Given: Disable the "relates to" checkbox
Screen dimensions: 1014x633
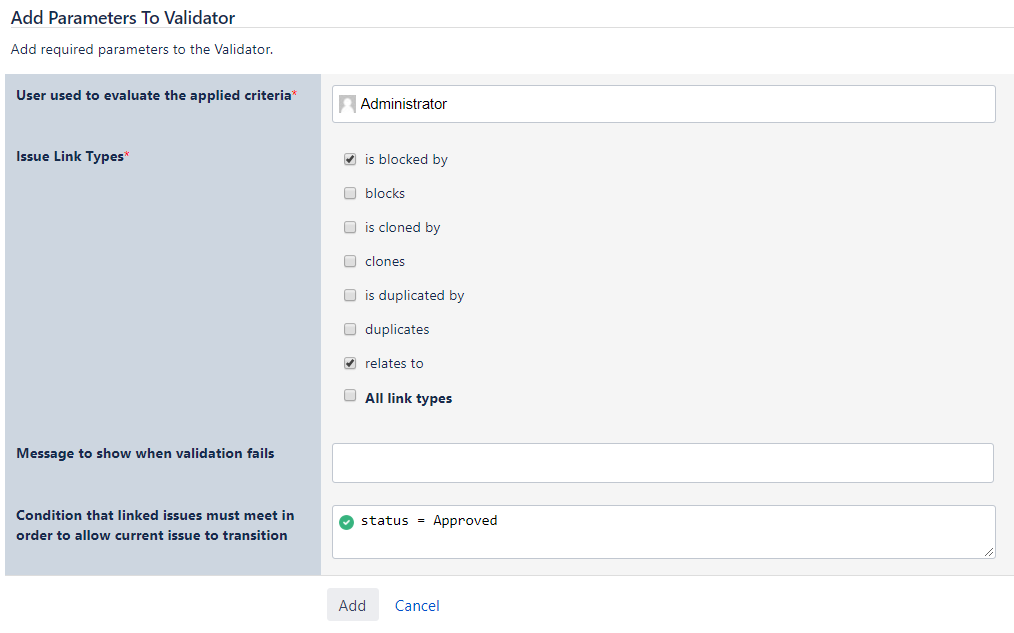Looking at the screenshot, I should coord(350,363).
